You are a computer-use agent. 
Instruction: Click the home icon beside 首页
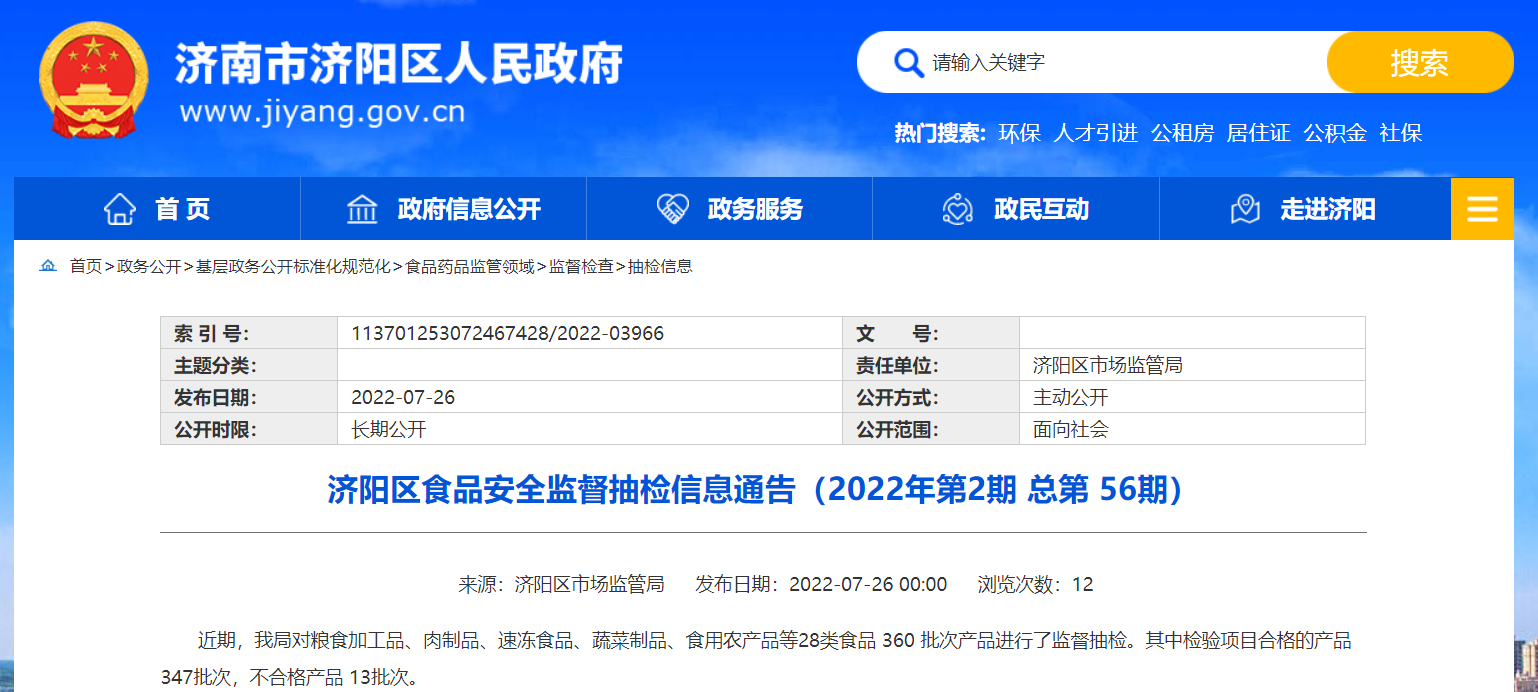tap(120, 209)
